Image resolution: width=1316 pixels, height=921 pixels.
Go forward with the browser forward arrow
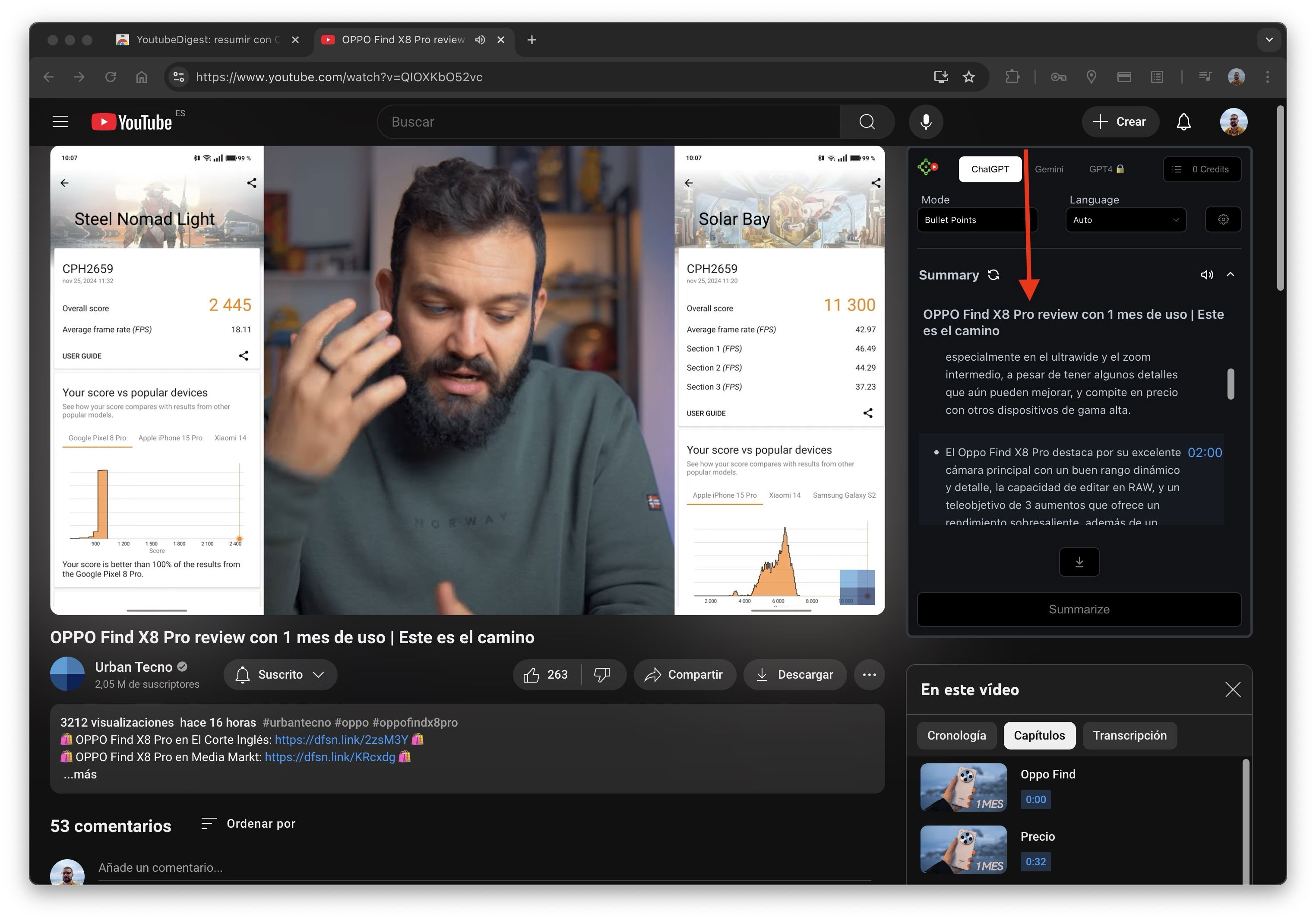[x=80, y=77]
